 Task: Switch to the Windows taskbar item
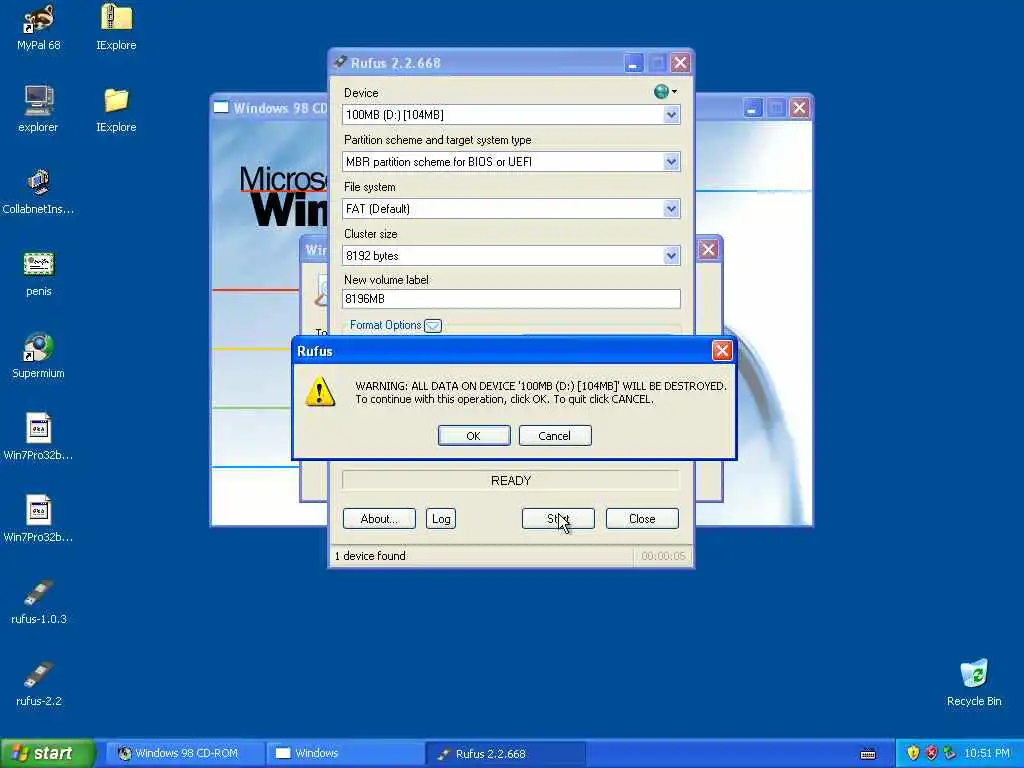345,753
